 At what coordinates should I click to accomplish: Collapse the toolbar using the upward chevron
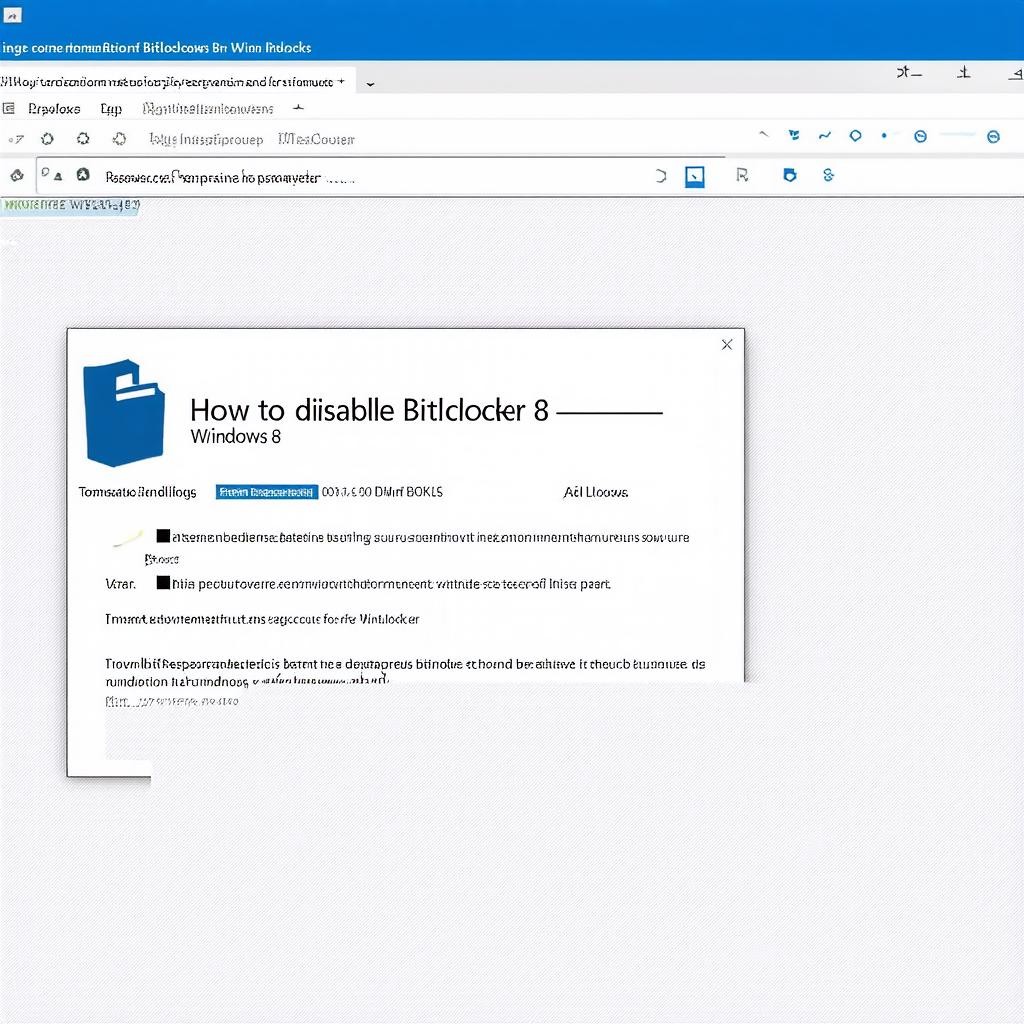point(764,134)
